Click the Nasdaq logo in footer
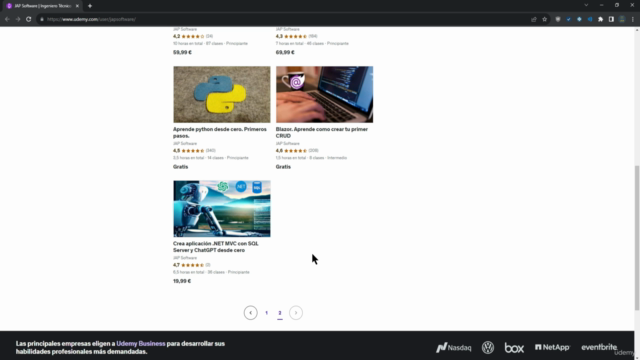Image resolution: width=640 pixels, height=360 pixels. pos(453,347)
